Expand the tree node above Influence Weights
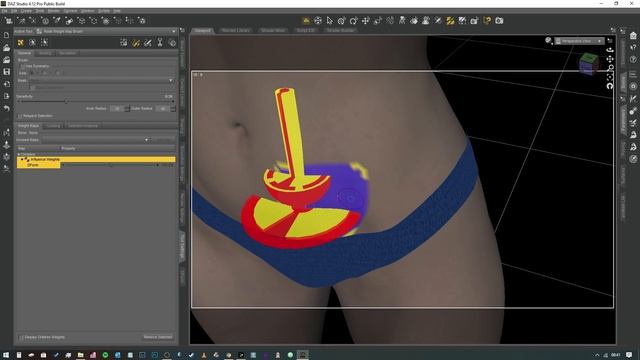640x360 pixels. click(19, 154)
